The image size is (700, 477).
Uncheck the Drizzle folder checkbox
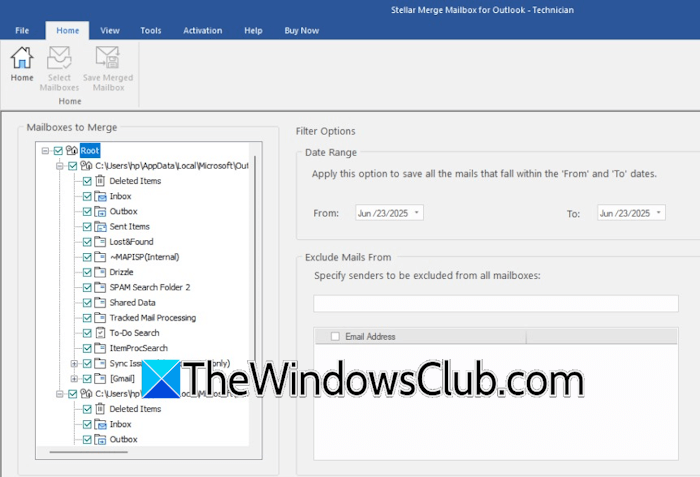87,272
